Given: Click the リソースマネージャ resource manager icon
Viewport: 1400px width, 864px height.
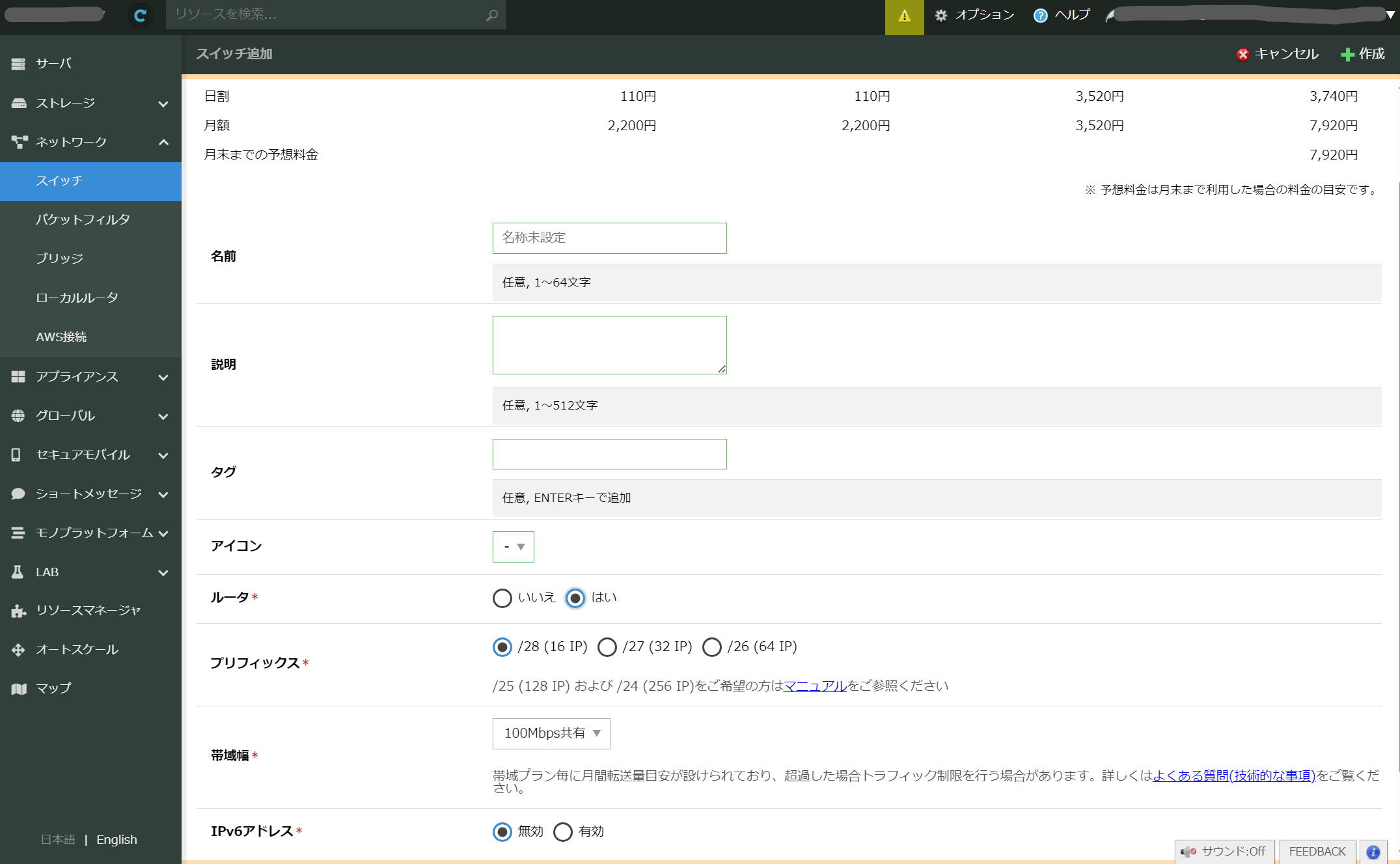Looking at the screenshot, I should point(17,610).
